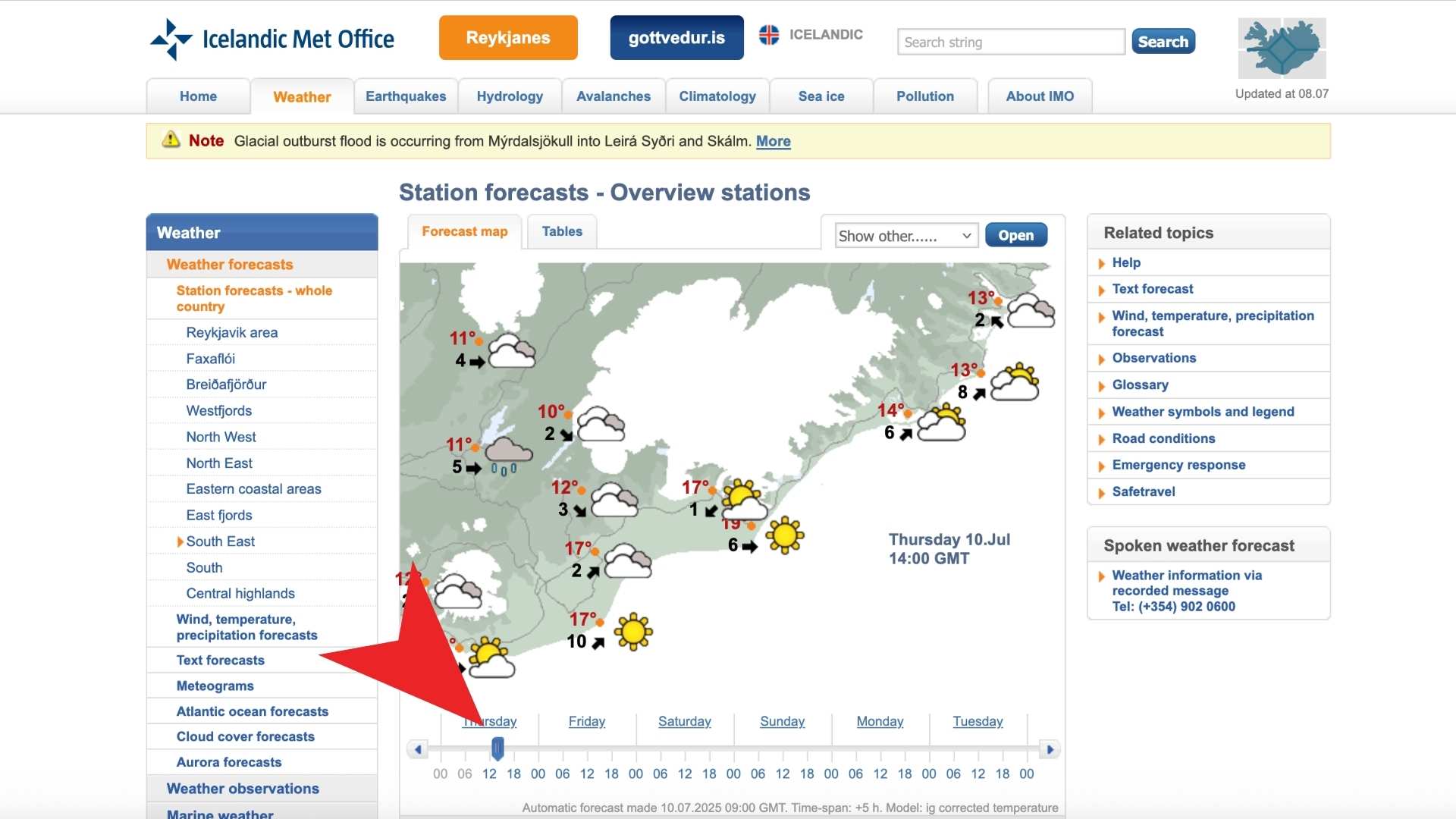Click the Reykjanes button
This screenshot has width=1456, height=819.
pos(508,37)
